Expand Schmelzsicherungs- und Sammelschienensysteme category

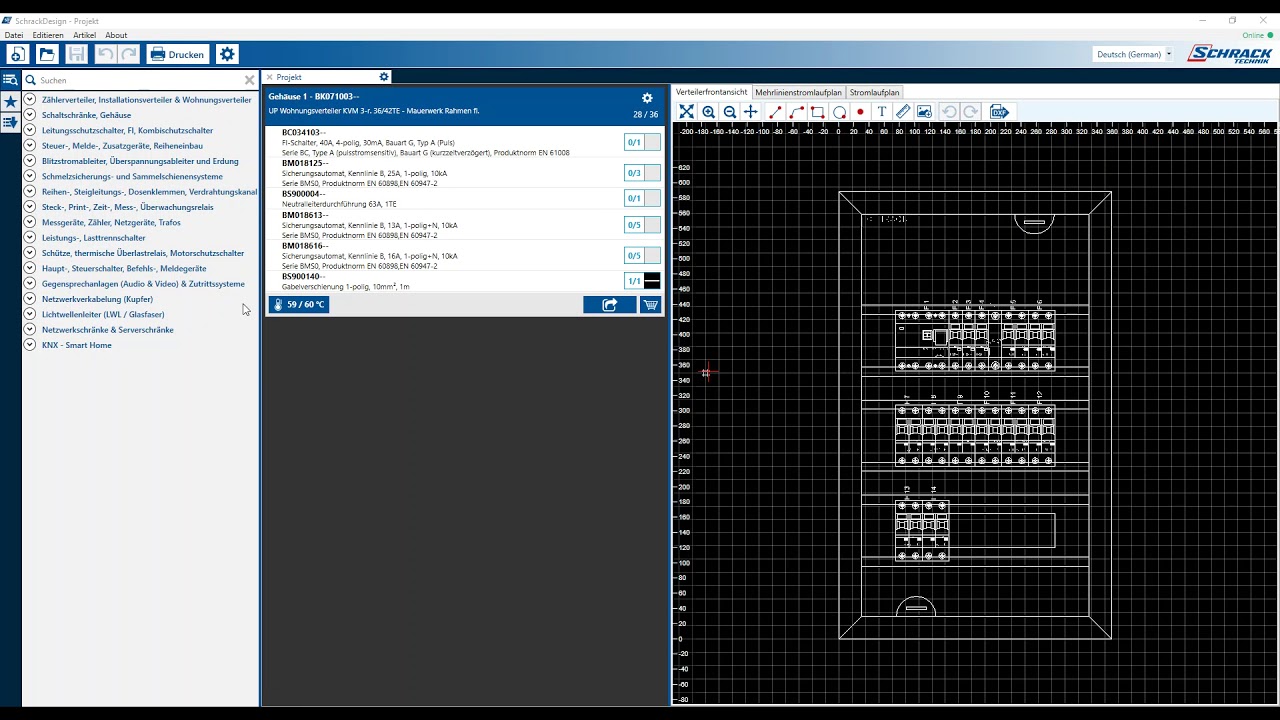pos(30,176)
